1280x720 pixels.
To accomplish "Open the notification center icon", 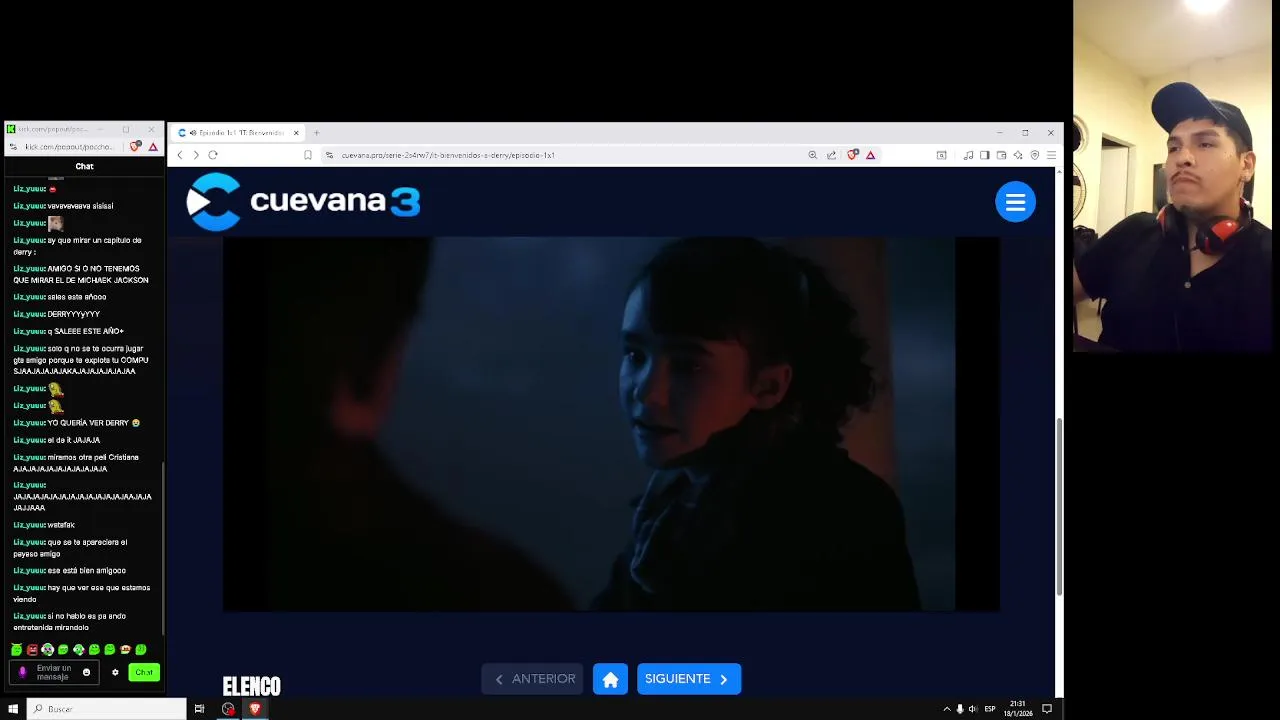I will click(x=1047, y=709).
